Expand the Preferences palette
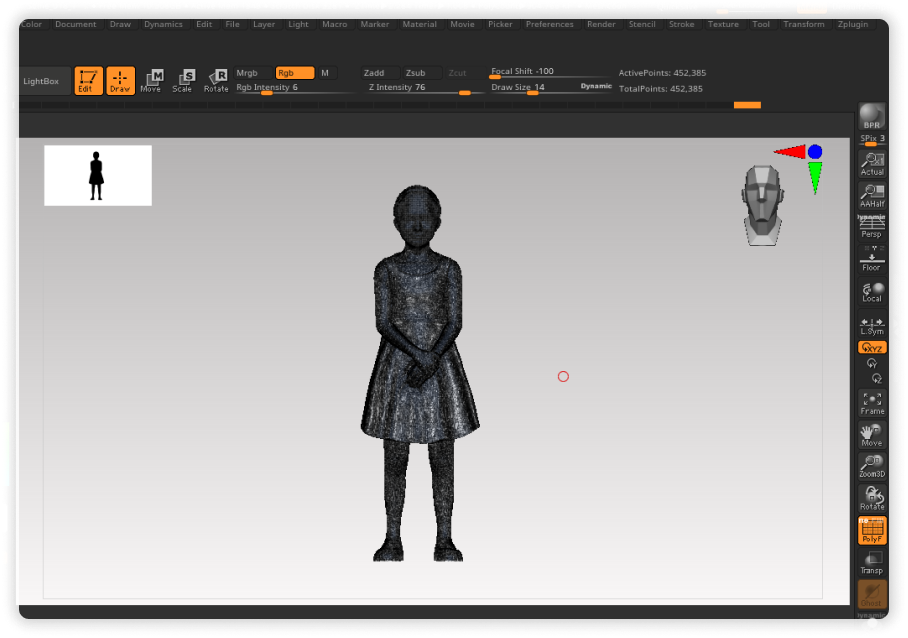The image size is (908, 638). [x=549, y=24]
